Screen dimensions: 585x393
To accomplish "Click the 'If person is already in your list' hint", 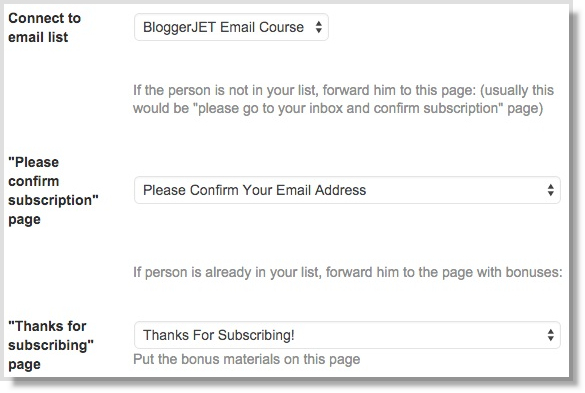I will (x=348, y=272).
